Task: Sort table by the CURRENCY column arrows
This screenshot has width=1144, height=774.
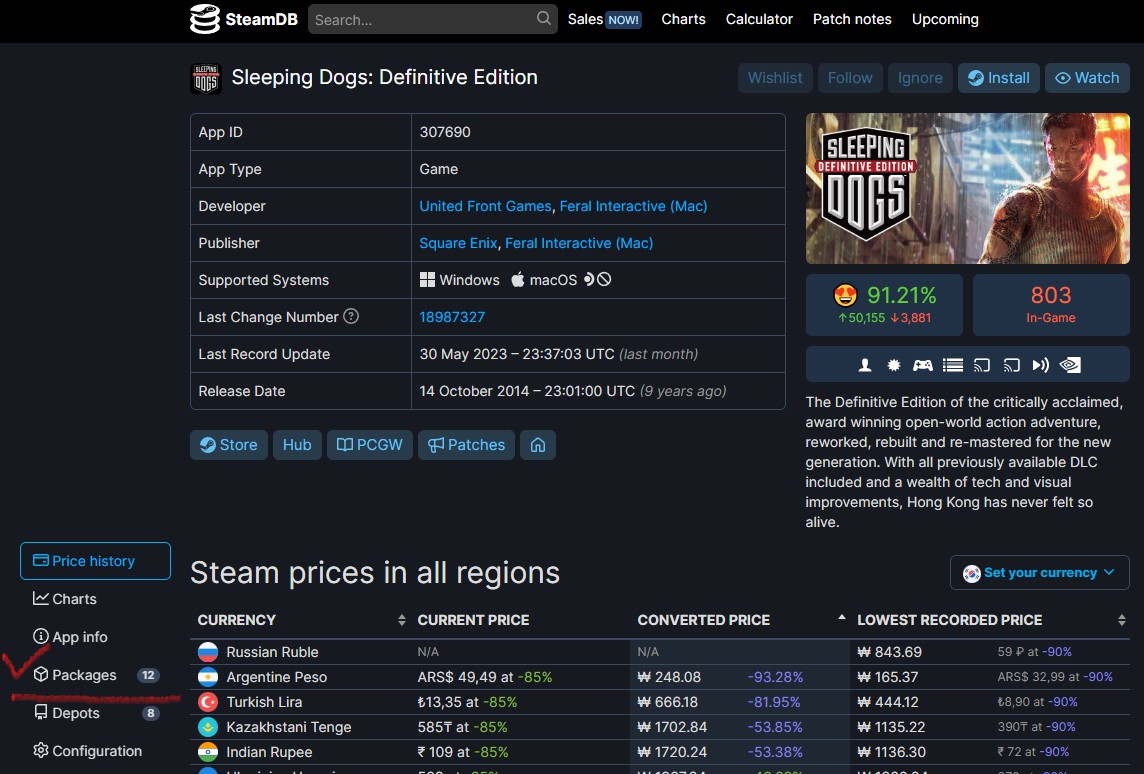Action: coord(401,620)
